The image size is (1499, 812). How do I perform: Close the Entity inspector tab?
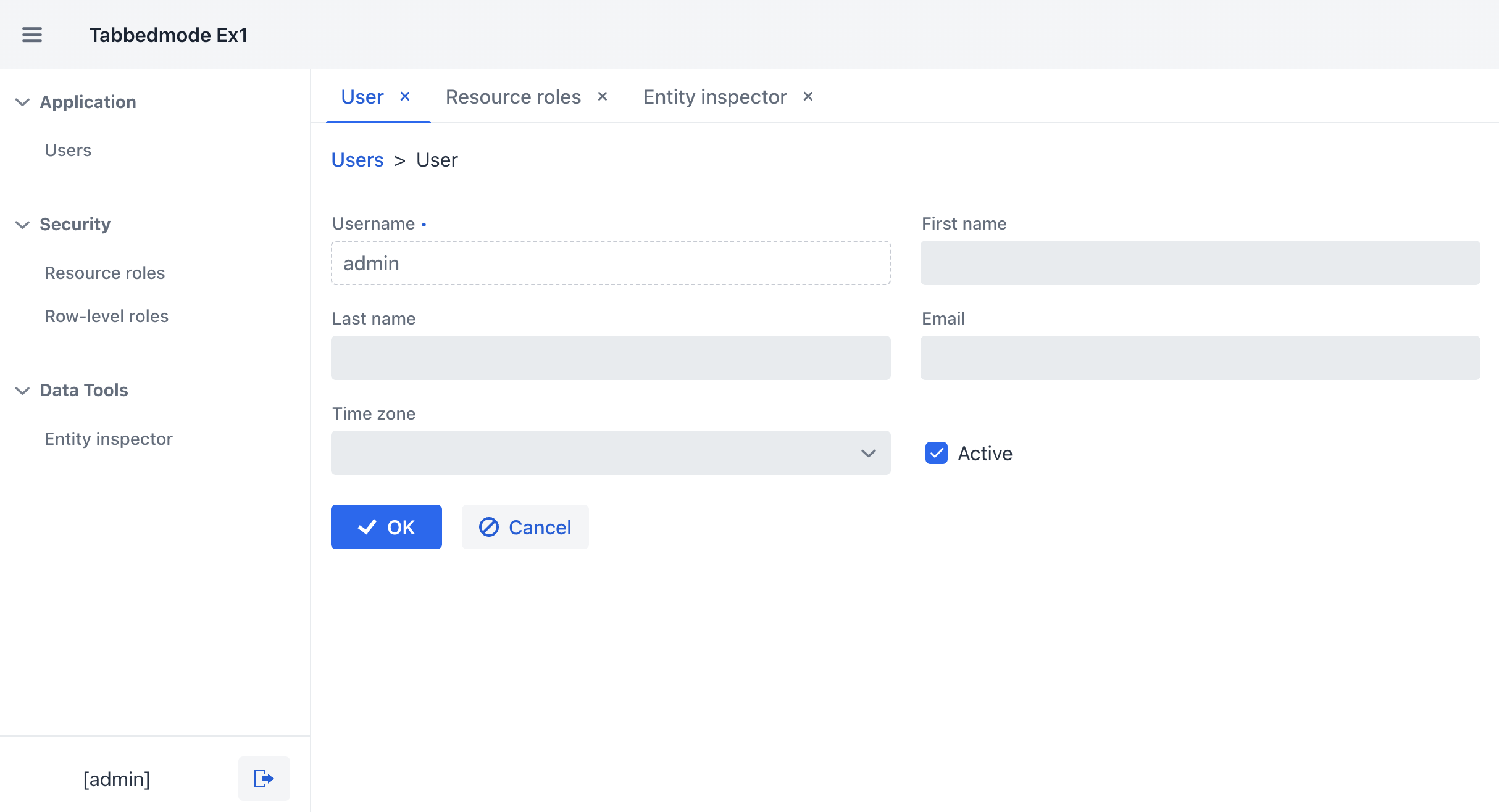808,96
